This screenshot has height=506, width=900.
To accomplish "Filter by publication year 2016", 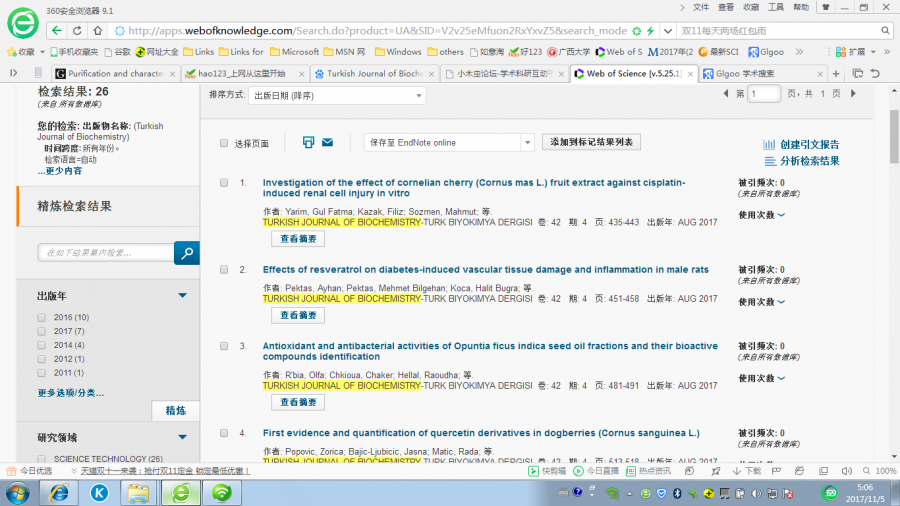I will click(41, 317).
